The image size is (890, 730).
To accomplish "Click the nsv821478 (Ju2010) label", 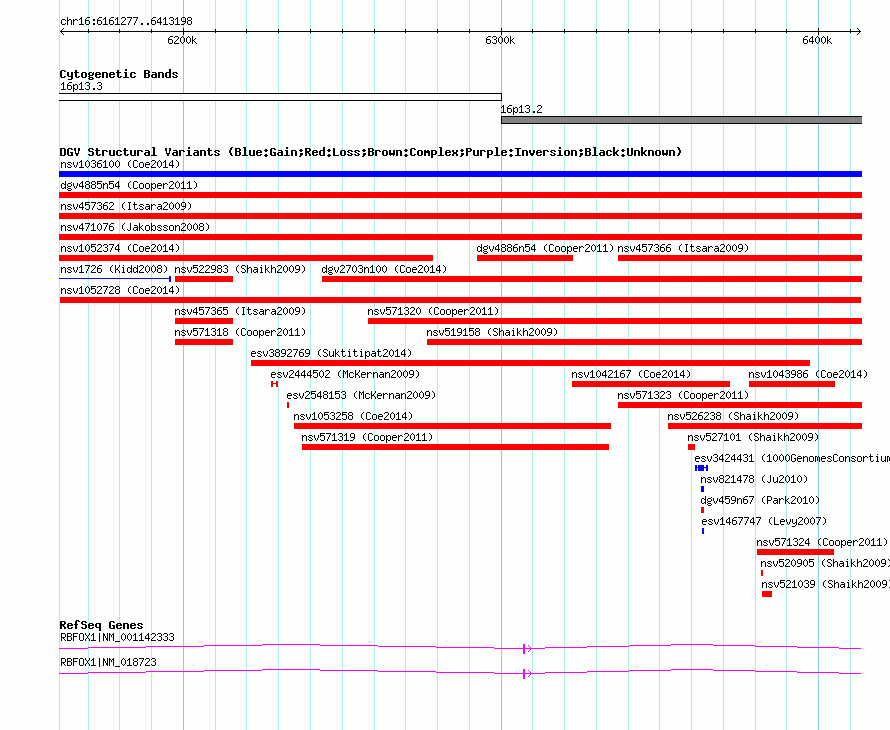I will coord(754,479).
